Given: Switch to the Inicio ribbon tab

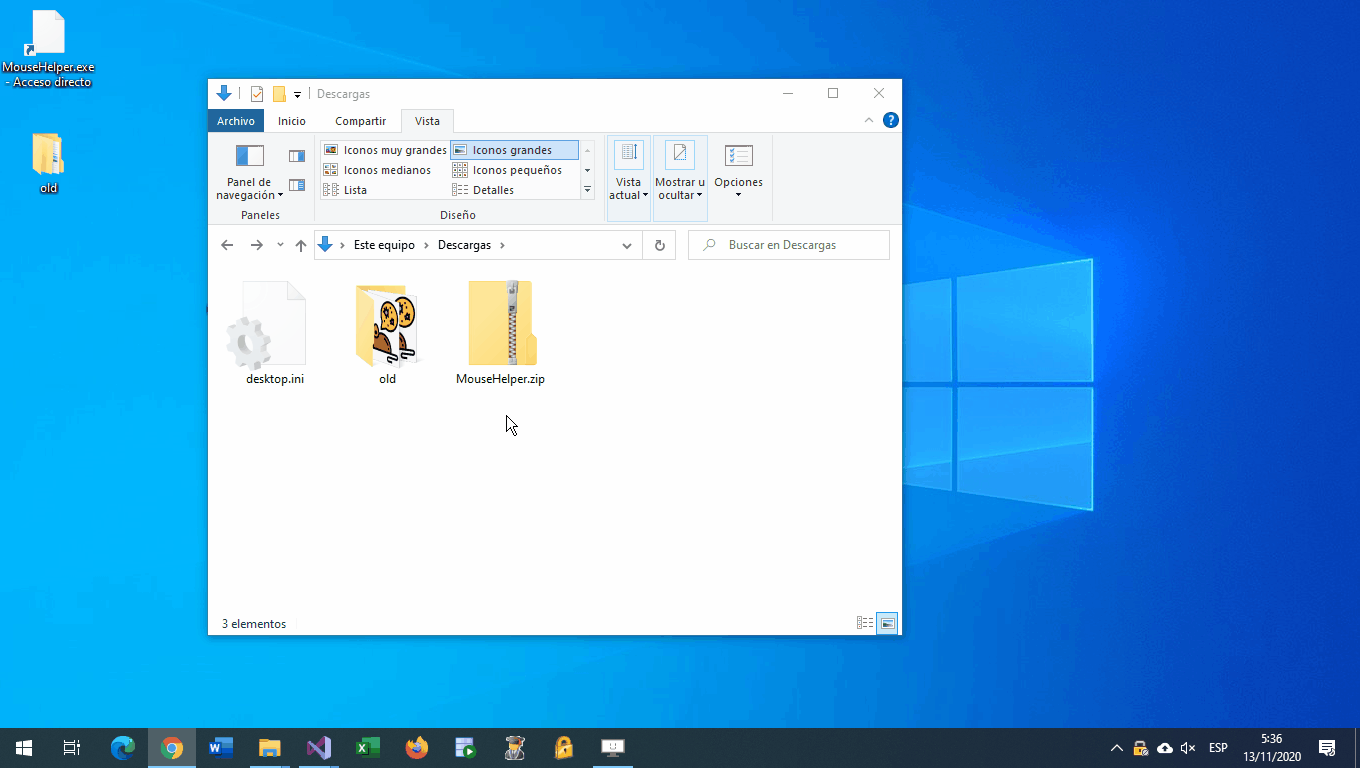Looking at the screenshot, I should pos(292,121).
